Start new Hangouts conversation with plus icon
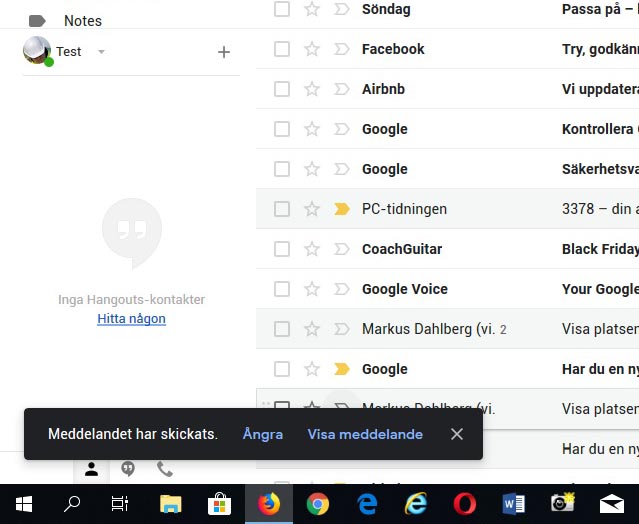 pyautogui.click(x=224, y=52)
